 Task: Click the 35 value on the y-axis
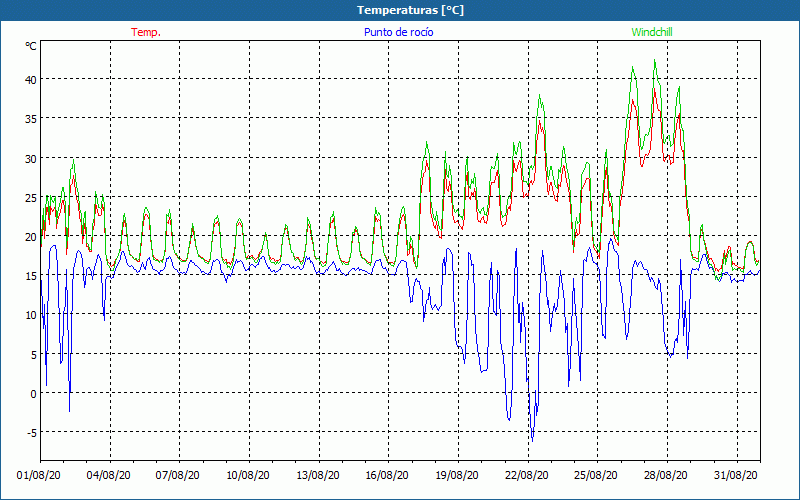coord(31,119)
